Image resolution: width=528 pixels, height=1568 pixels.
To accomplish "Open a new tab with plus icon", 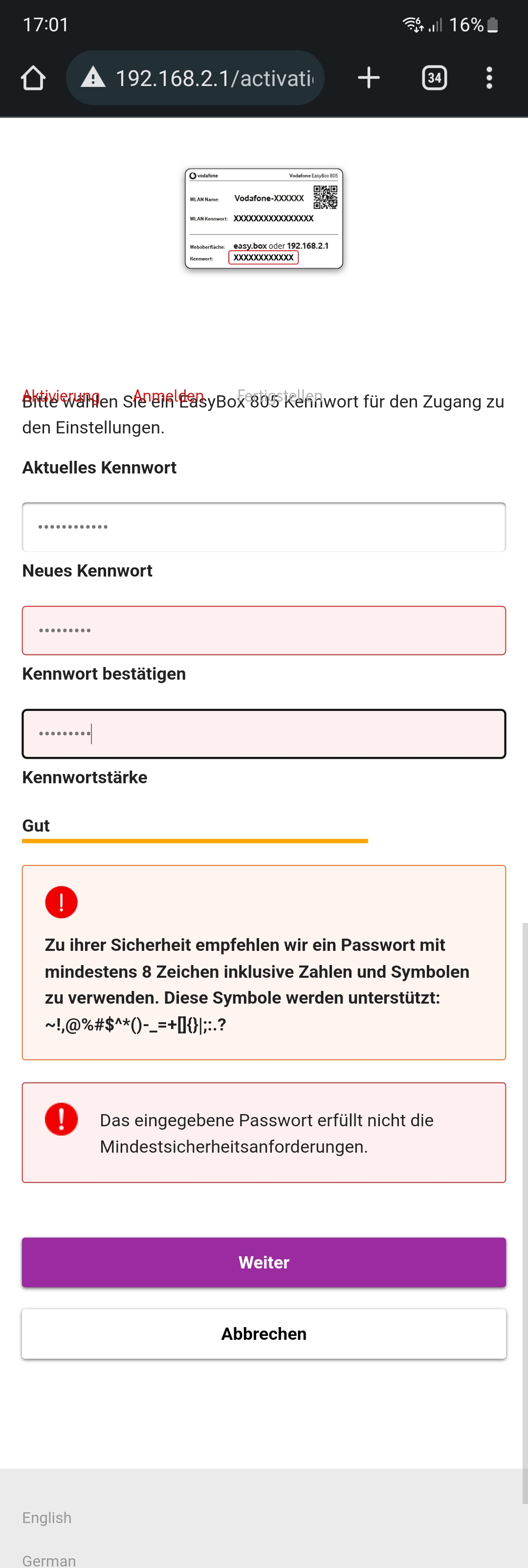I will pos(369,78).
